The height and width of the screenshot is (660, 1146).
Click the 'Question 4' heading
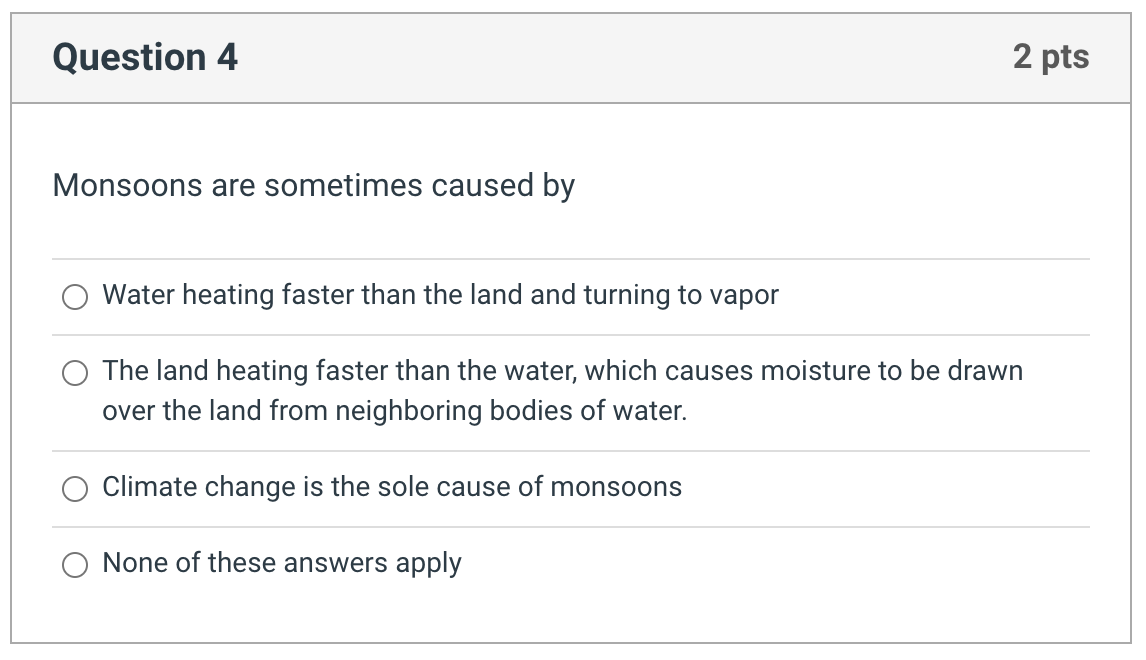(x=145, y=57)
